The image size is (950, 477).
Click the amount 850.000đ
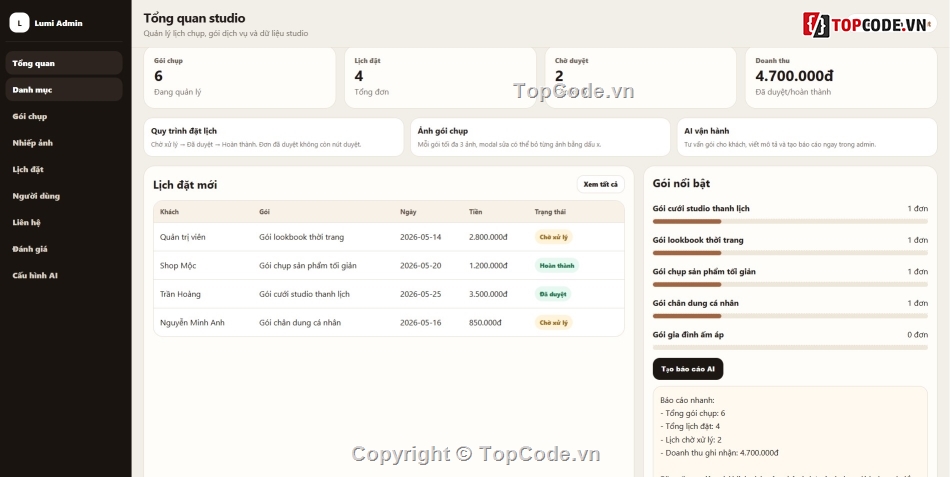(x=485, y=322)
